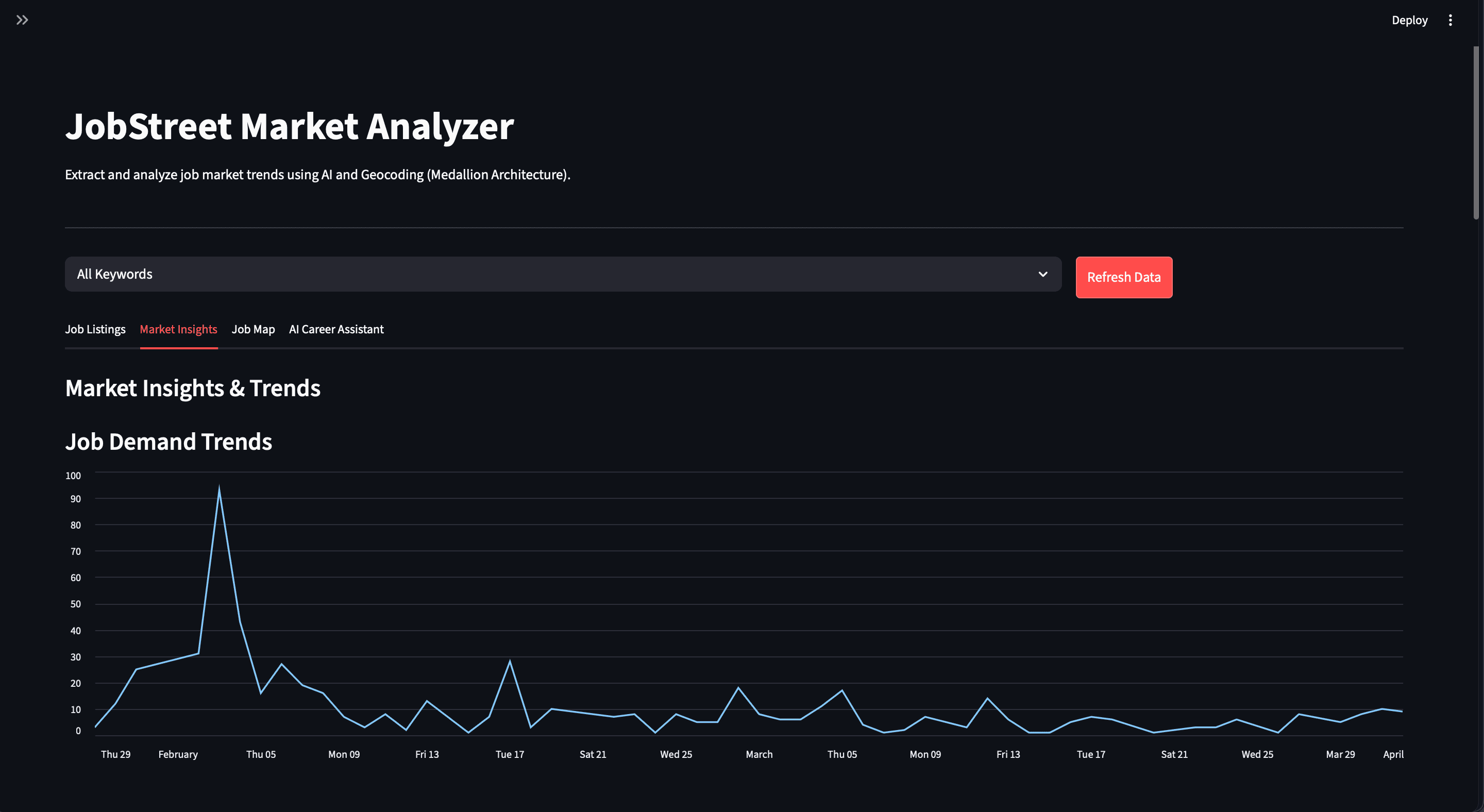Select the Market Insights tab
The width and height of the screenshot is (1484, 812).
tap(179, 329)
